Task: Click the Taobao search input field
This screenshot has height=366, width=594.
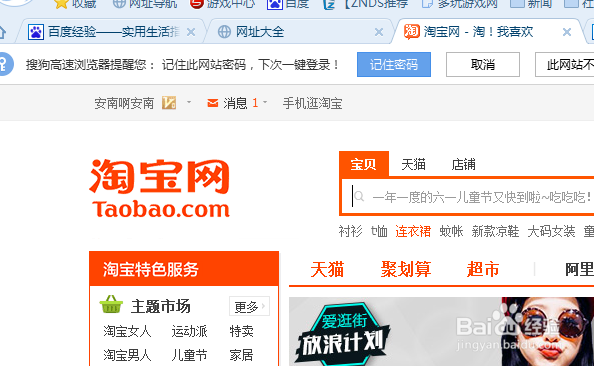Action: click(x=468, y=197)
